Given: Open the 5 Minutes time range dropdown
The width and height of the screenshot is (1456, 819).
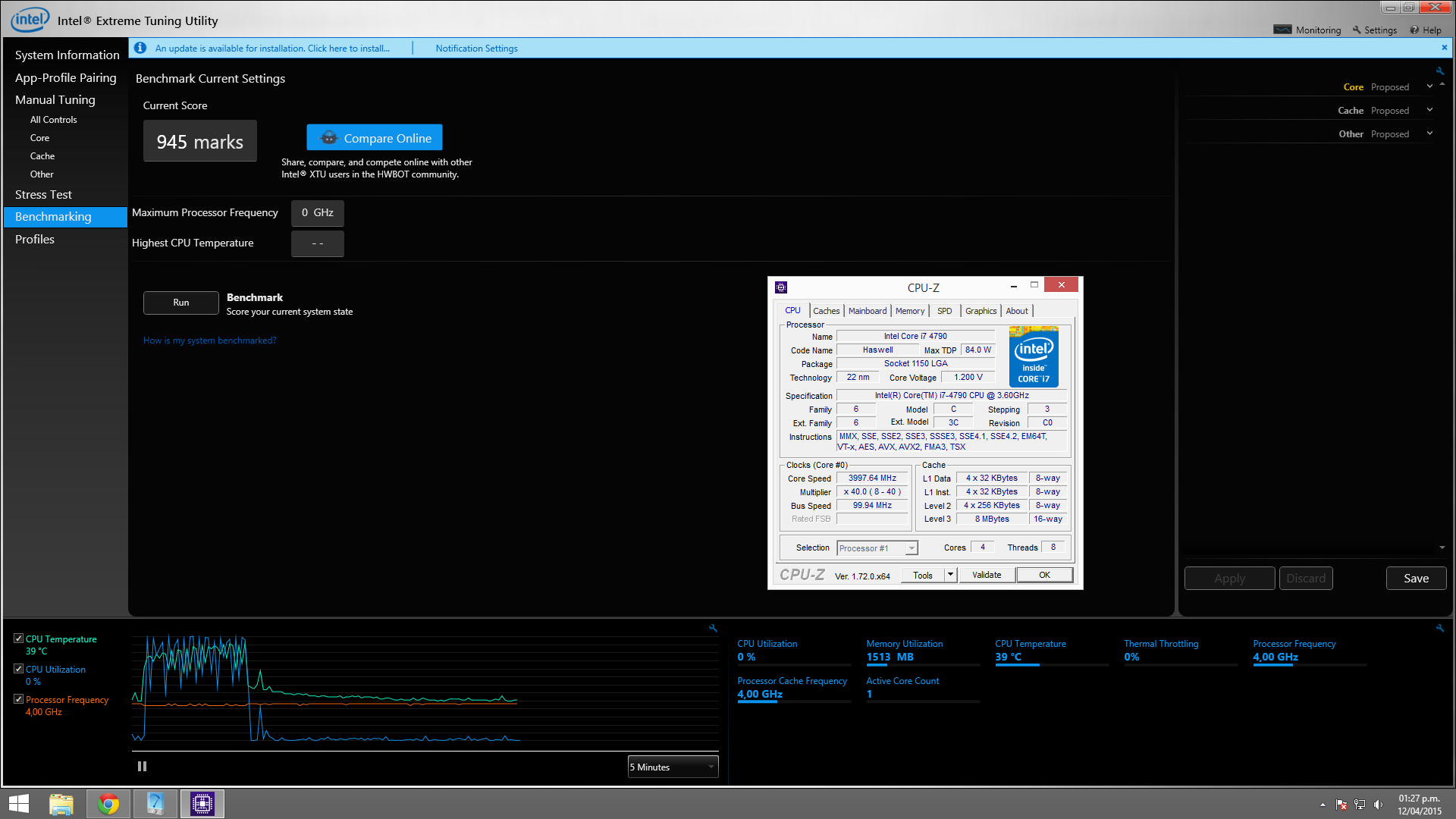Looking at the screenshot, I should pos(673,767).
